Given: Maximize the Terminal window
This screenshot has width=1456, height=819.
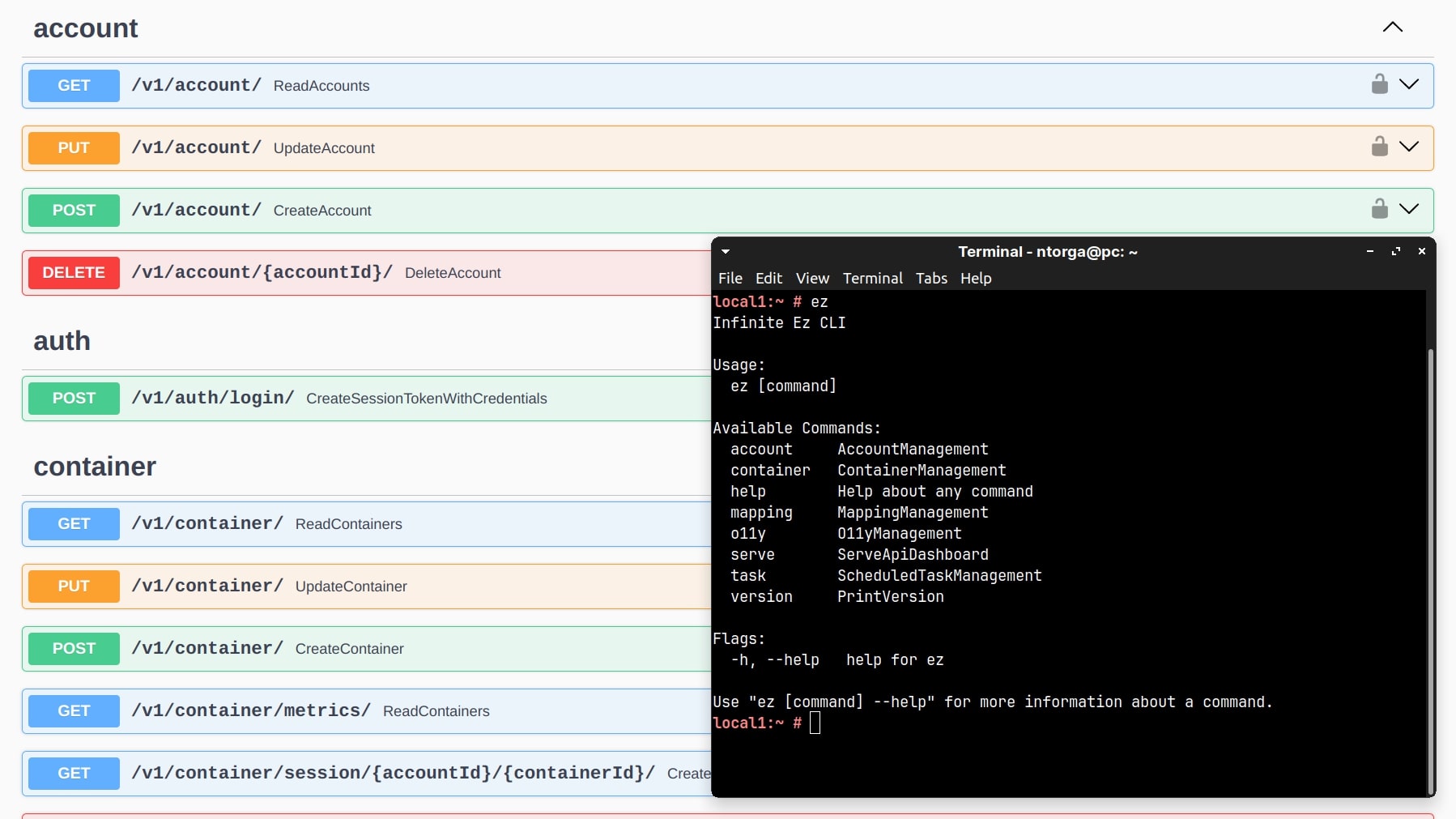Looking at the screenshot, I should pos(1395,252).
